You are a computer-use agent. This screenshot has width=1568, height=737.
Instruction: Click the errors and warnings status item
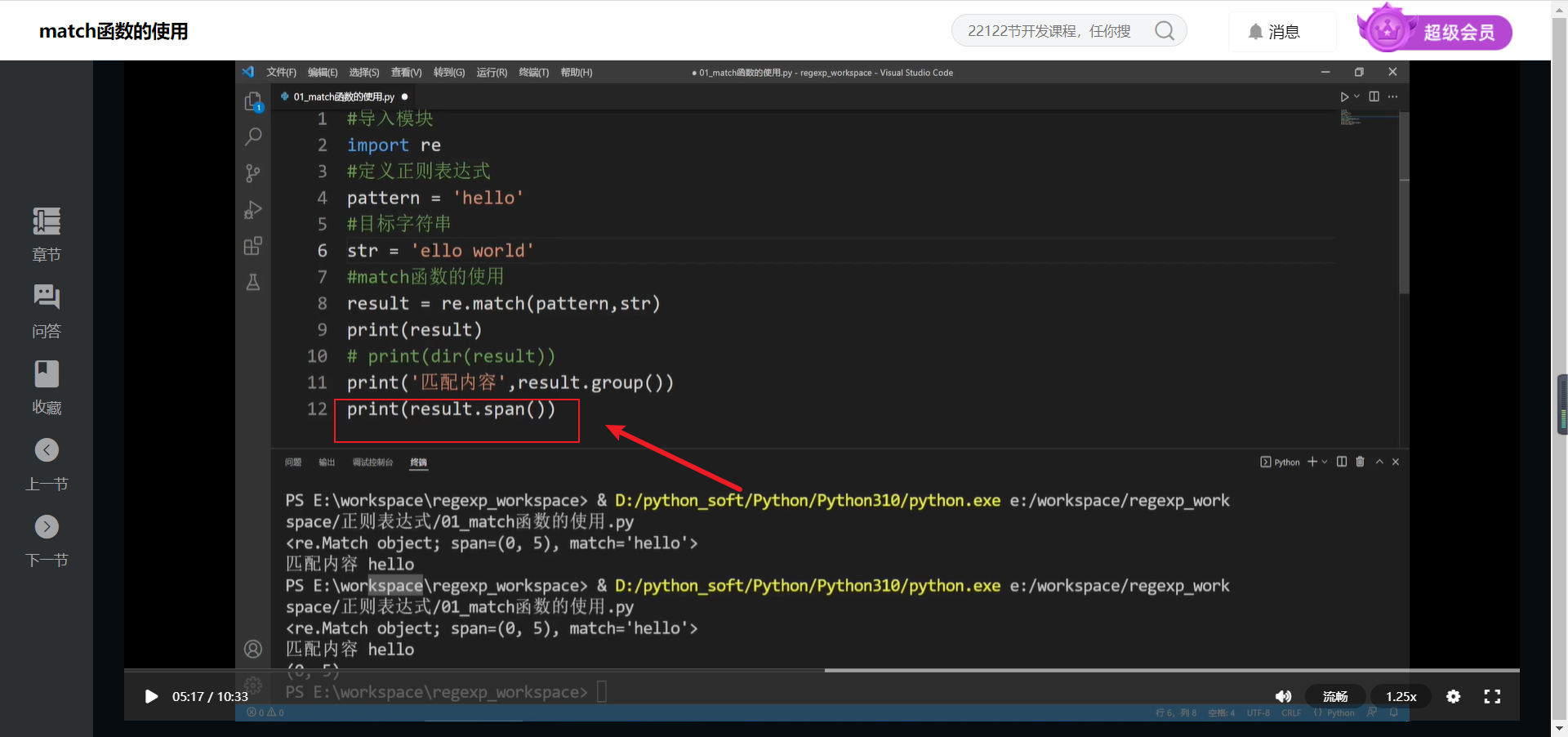(265, 712)
